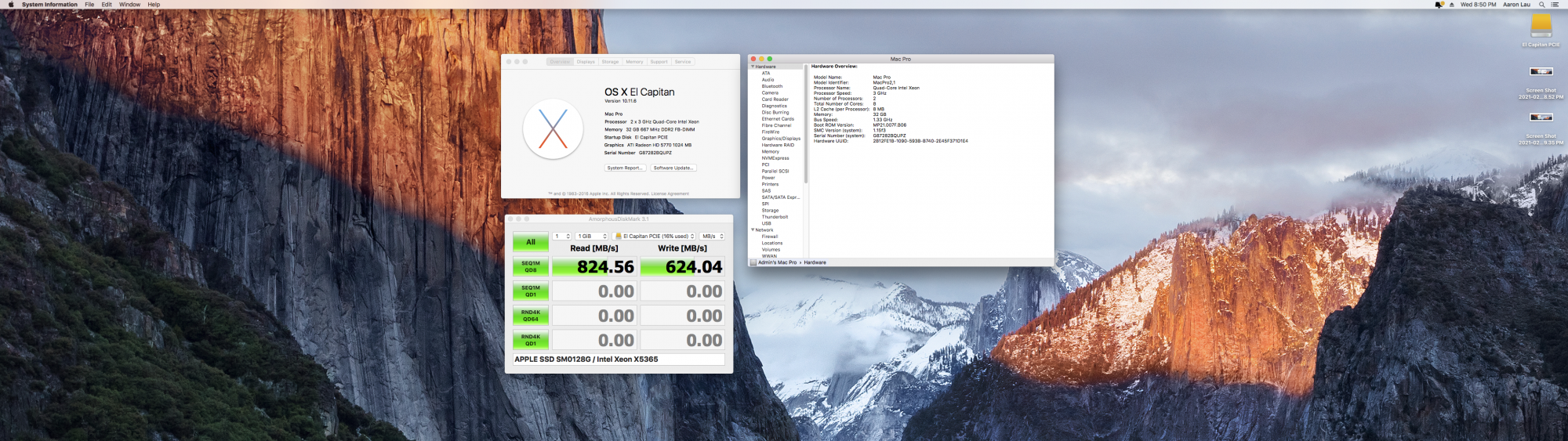
Task: Select the El Capitan PCIE drive on desktop
Action: [1541, 26]
